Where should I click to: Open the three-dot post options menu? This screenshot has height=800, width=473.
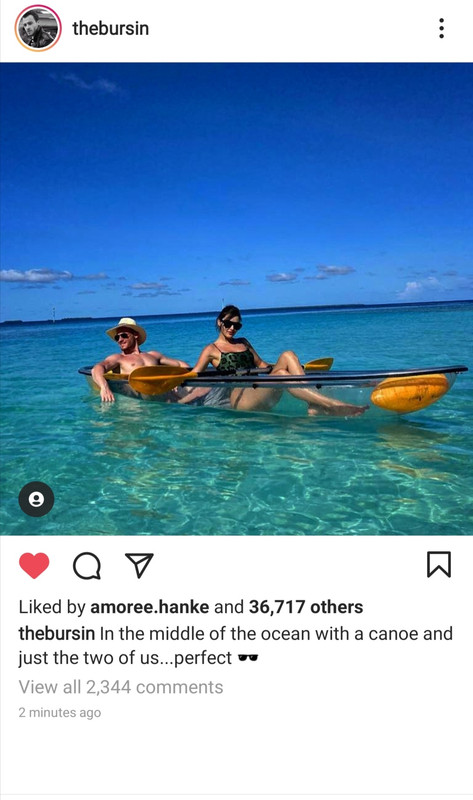point(441,28)
